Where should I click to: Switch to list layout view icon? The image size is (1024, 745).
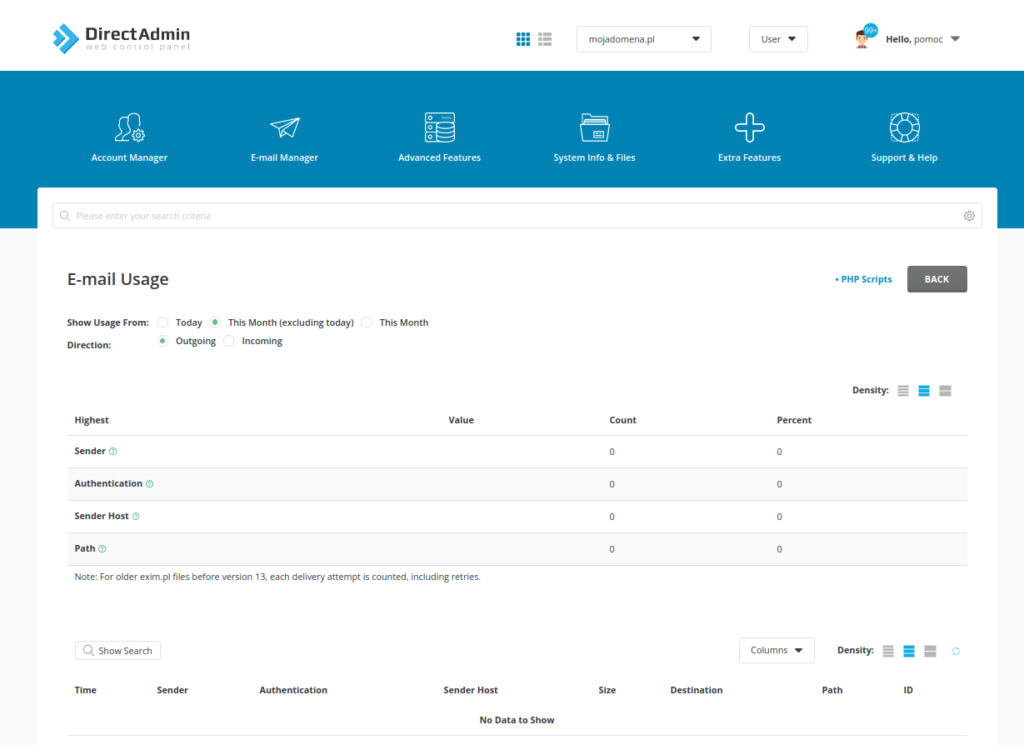pyautogui.click(x=545, y=39)
